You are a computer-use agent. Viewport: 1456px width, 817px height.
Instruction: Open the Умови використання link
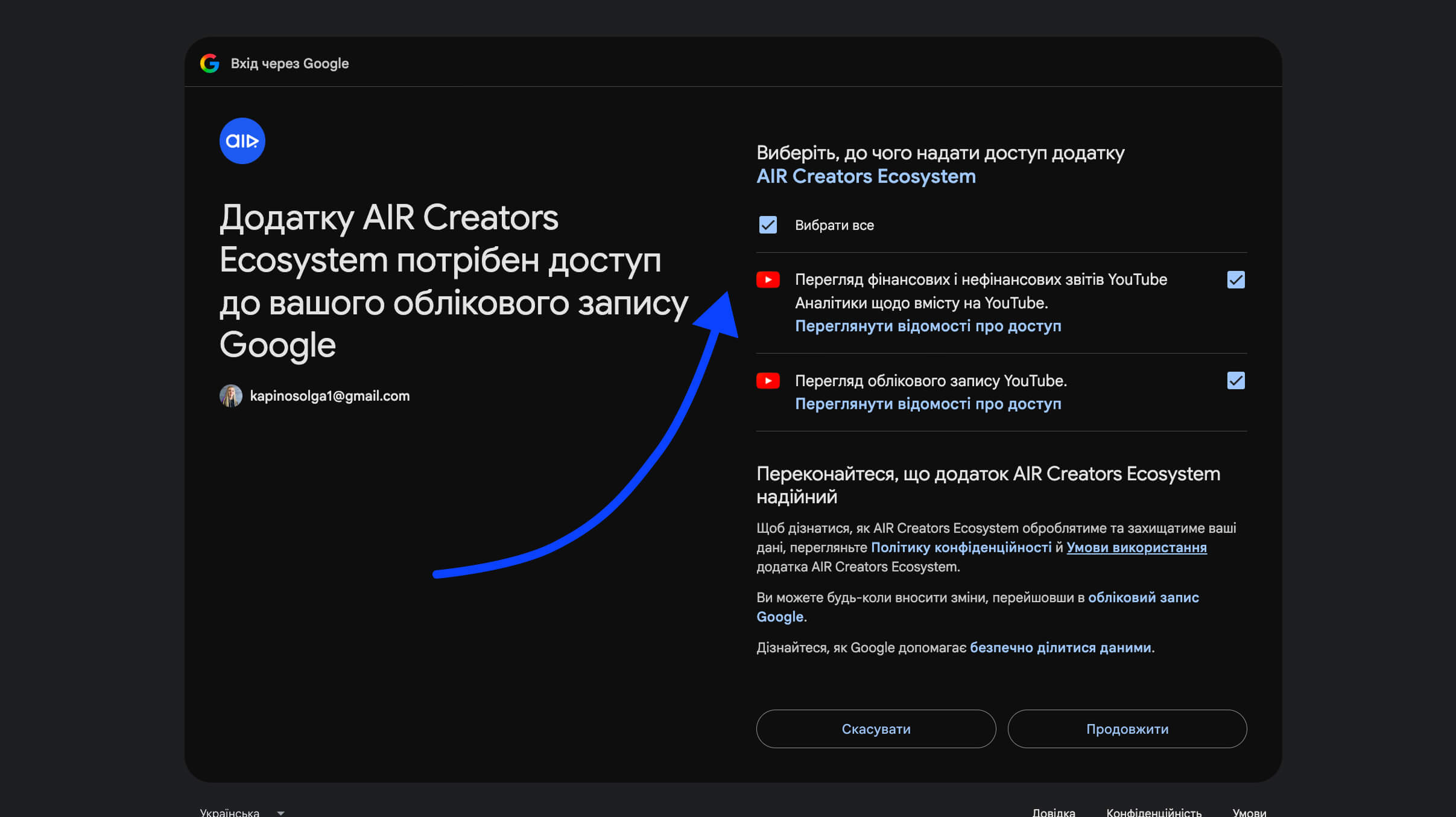pyautogui.click(x=1136, y=547)
